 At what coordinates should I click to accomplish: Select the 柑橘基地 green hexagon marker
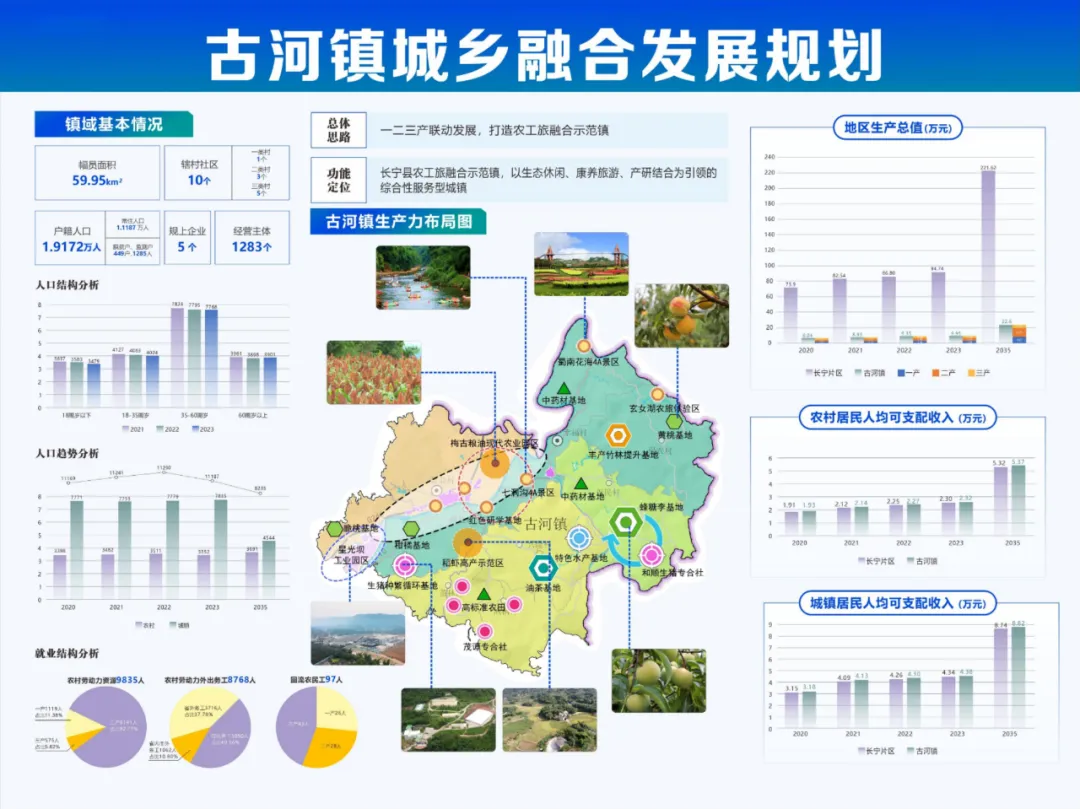411,529
